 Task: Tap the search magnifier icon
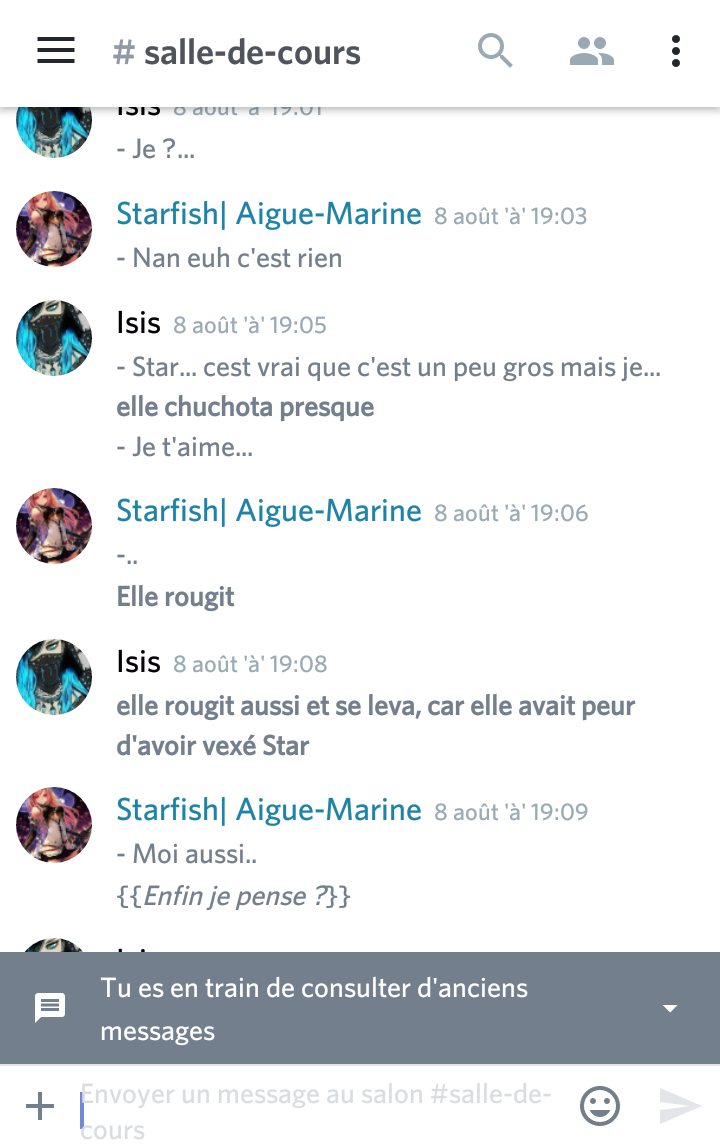[x=495, y=51]
